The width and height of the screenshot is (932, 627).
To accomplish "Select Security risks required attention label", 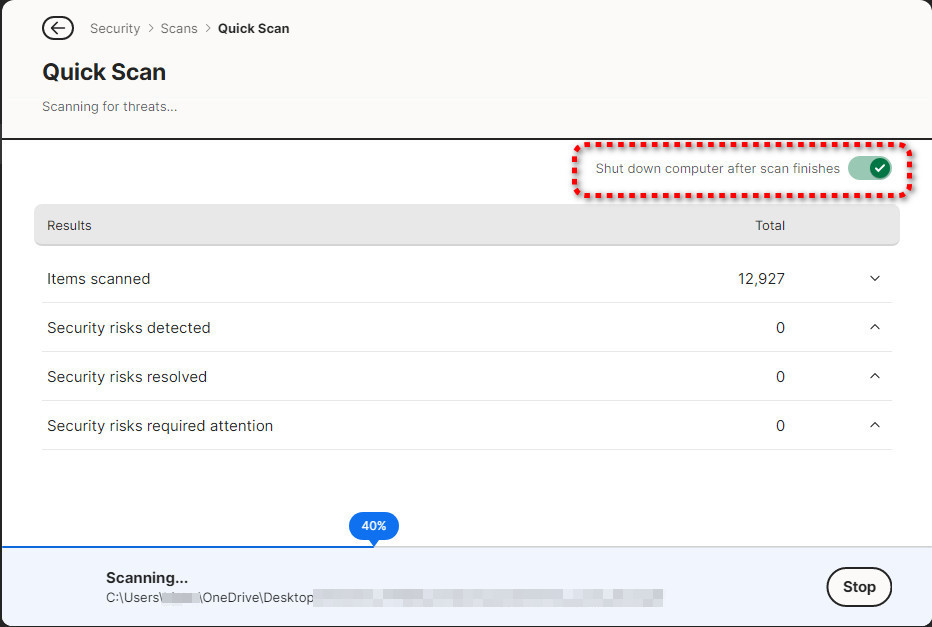I will (x=160, y=426).
